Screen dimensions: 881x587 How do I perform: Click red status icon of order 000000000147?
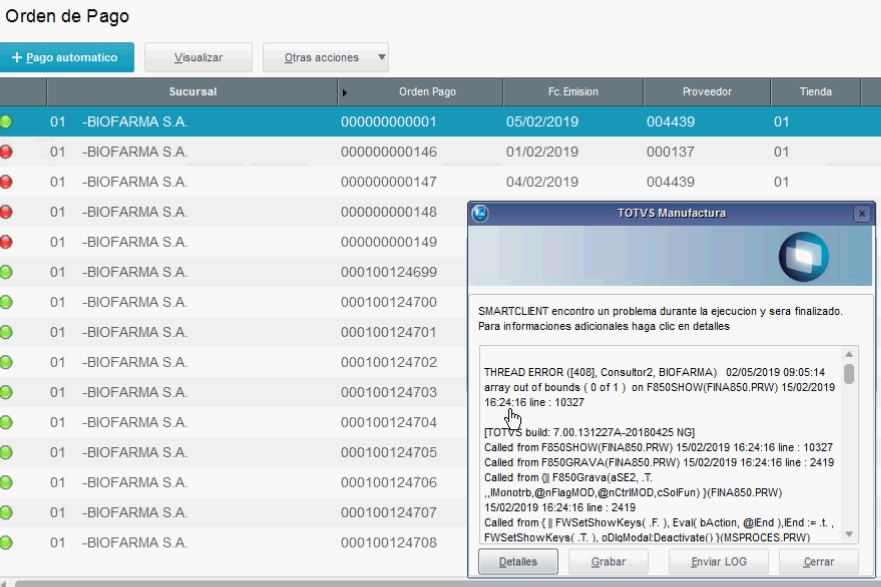6,182
